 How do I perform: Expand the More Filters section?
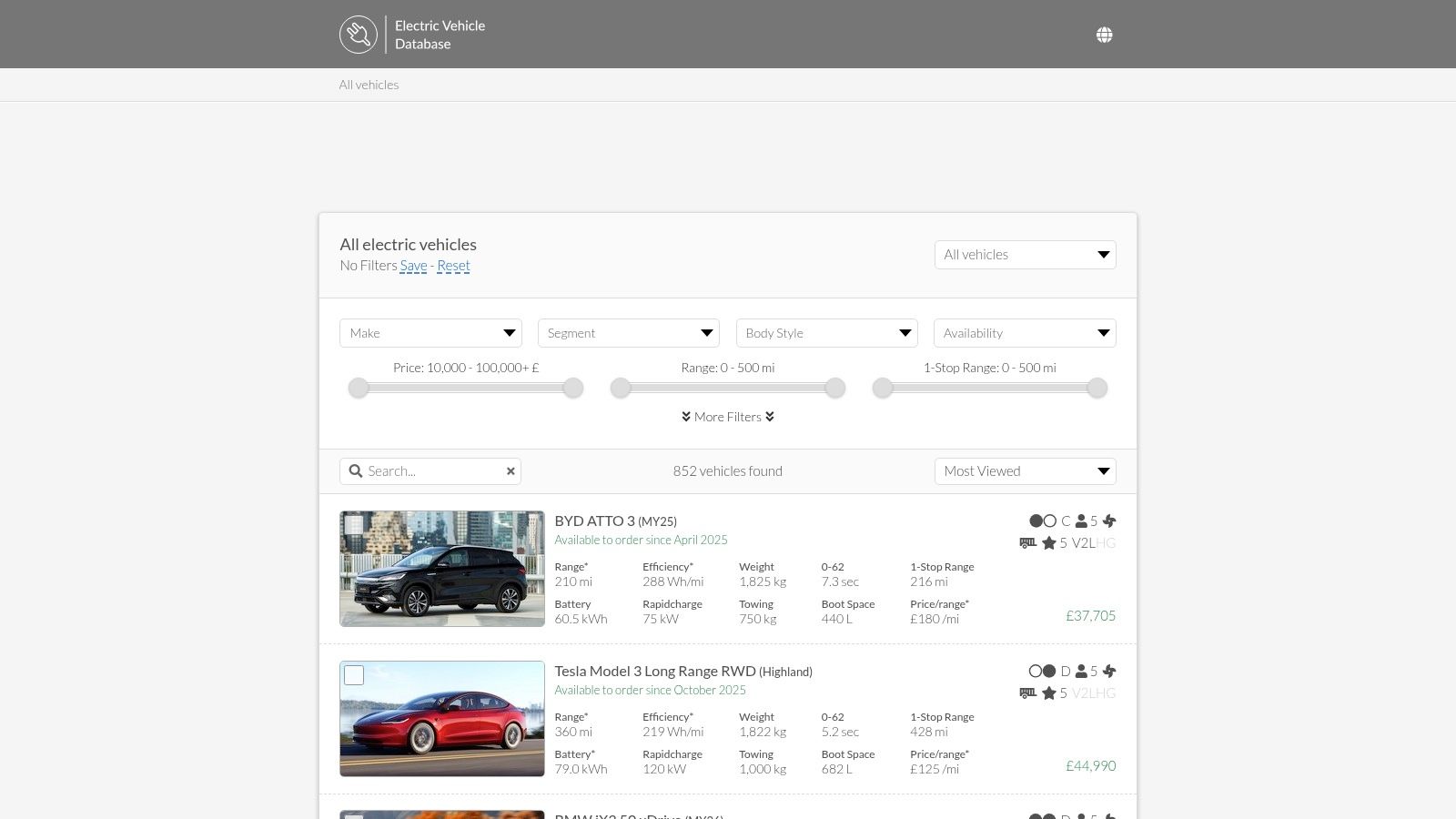727,417
